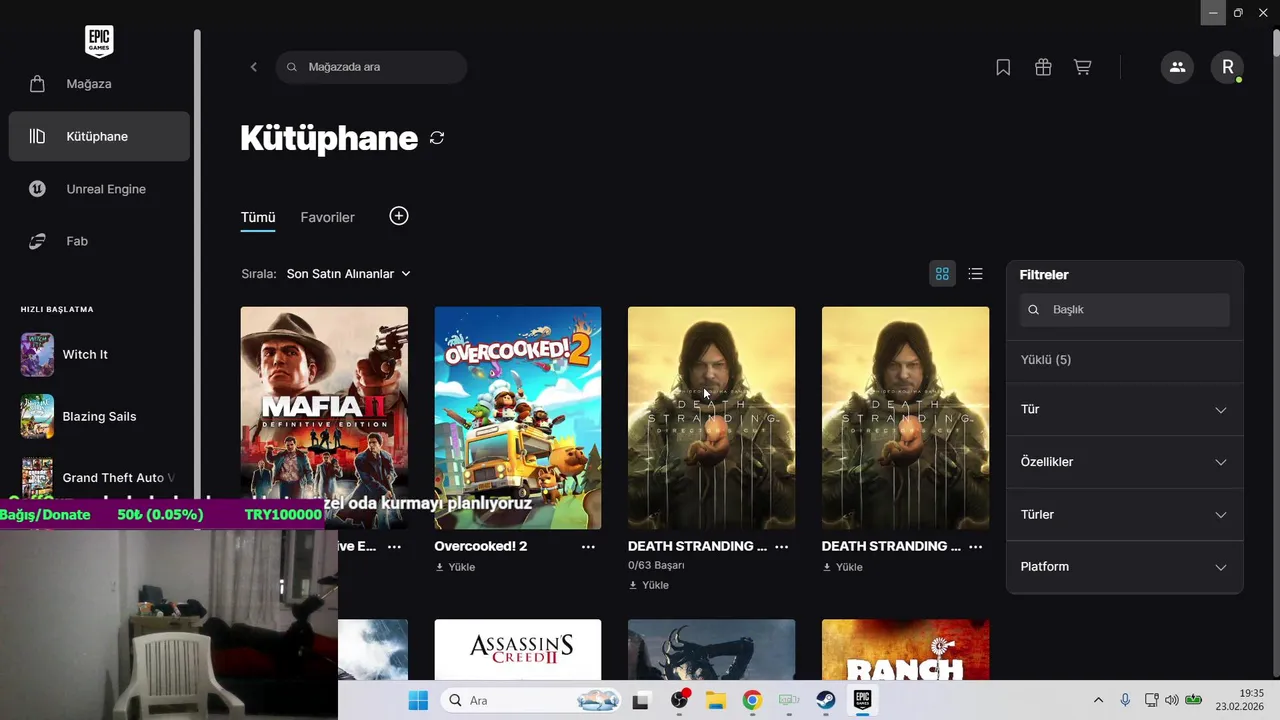Open the taskbar Task View icon
This screenshot has height=720, width=1280.
pos(641,700)
